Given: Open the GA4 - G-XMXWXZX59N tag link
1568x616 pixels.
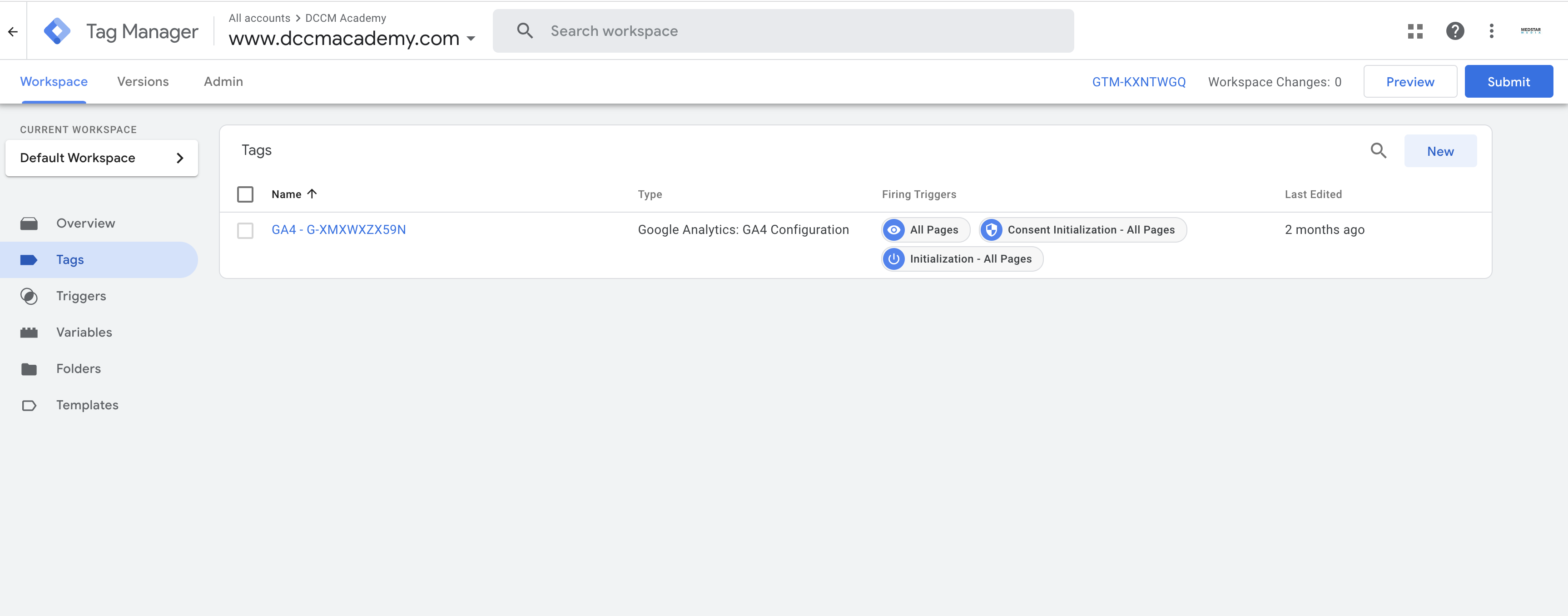Looking at the screenshot, I should [x=338, y=230].
